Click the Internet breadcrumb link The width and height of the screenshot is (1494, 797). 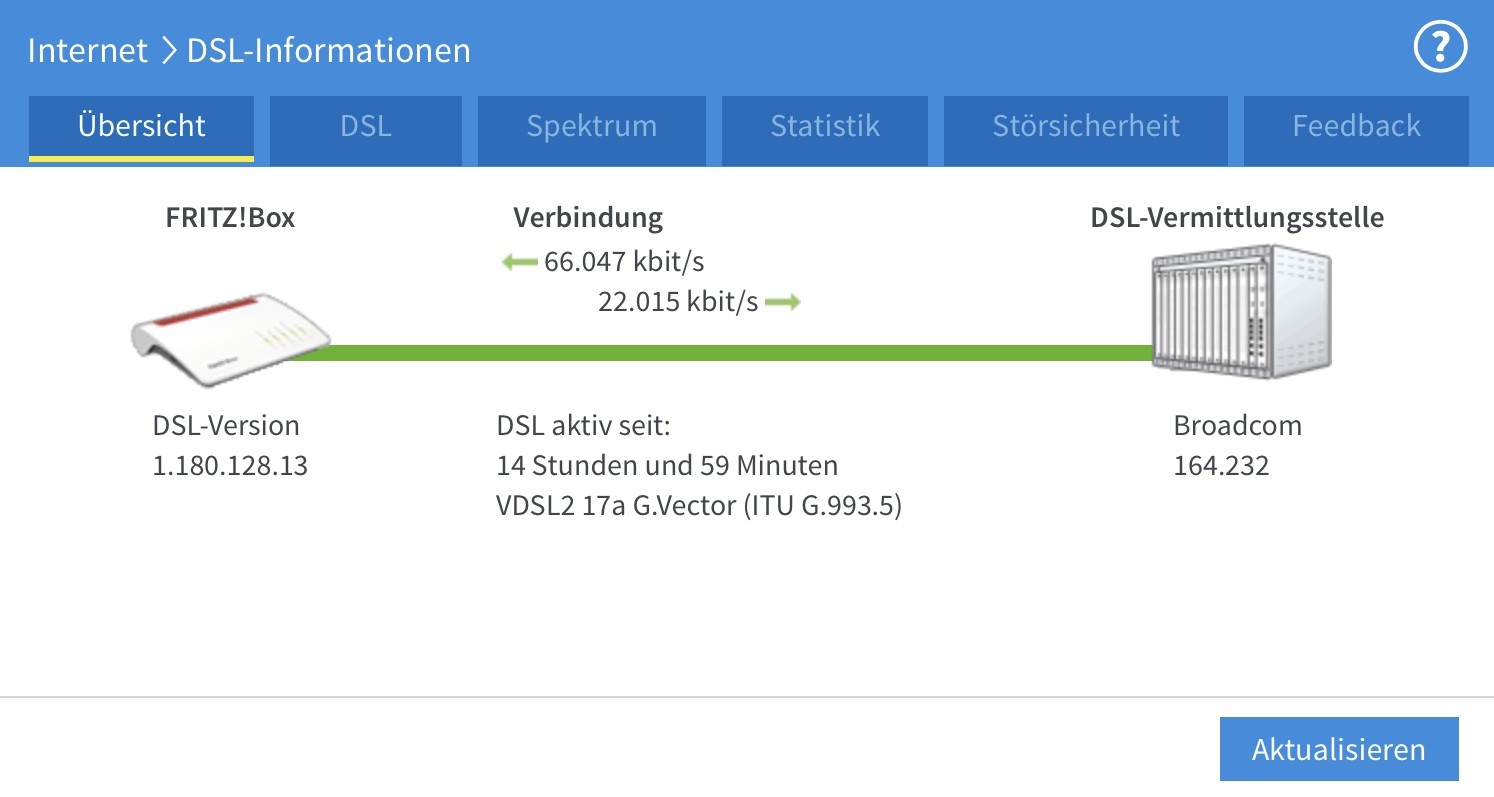(87, 50)
